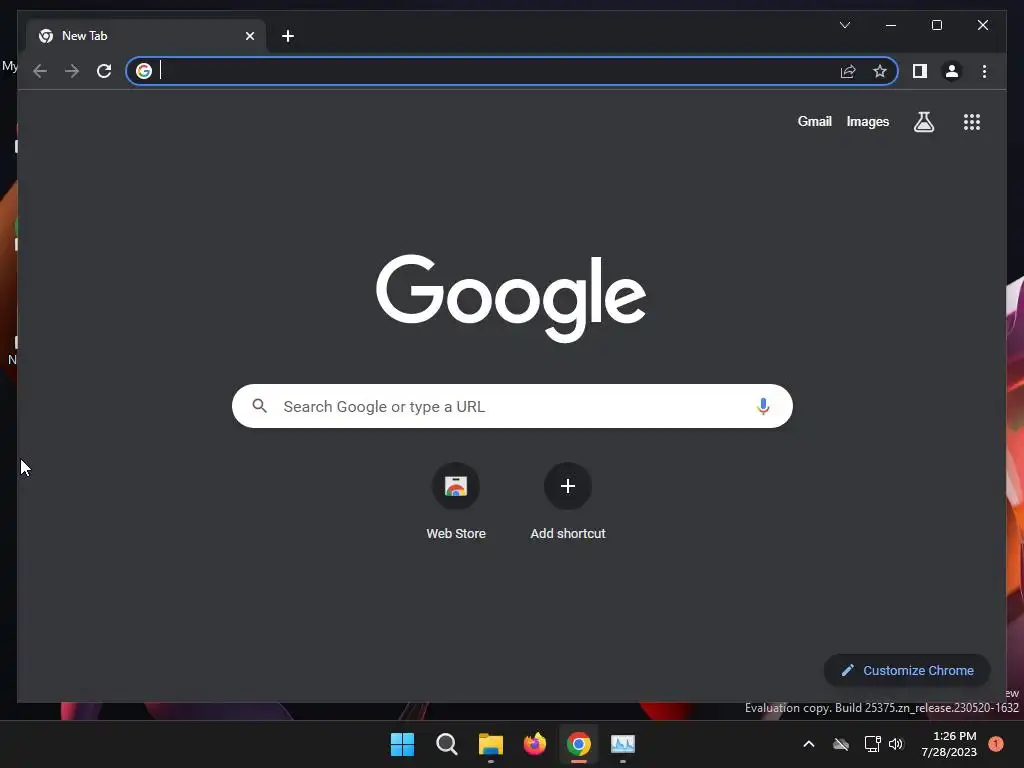This screenshot has width=1024, height=768.
Task: Open Search Labs flask icon
Action: point(923,121)
